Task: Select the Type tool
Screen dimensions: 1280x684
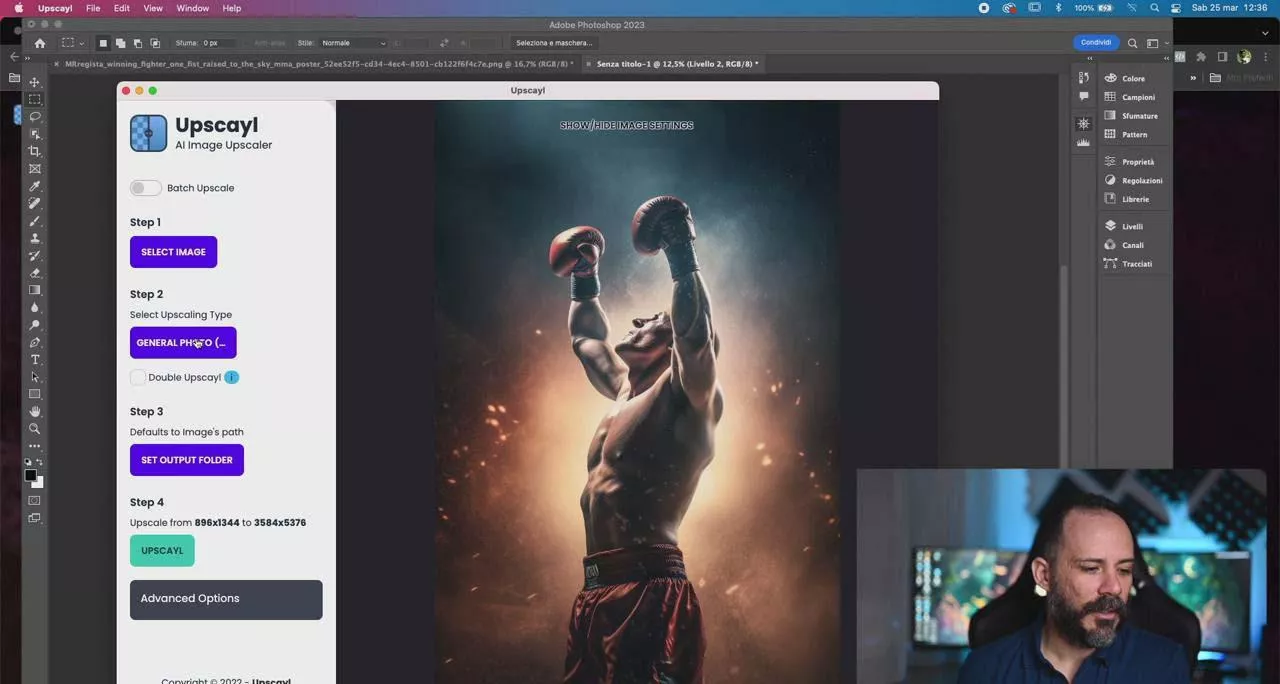Action: click(x=35, y=360)
